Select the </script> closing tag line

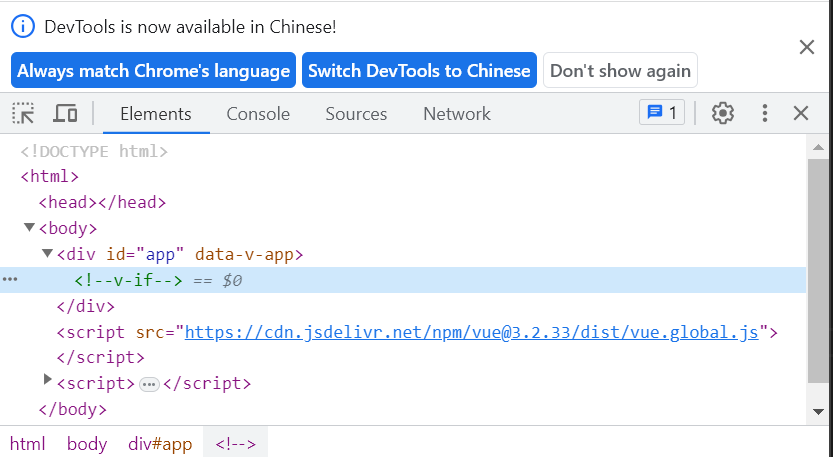click(100, 357)
